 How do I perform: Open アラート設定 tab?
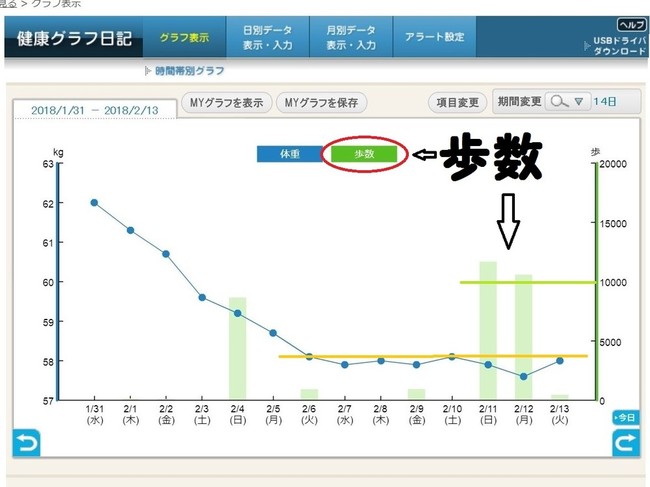434,37
